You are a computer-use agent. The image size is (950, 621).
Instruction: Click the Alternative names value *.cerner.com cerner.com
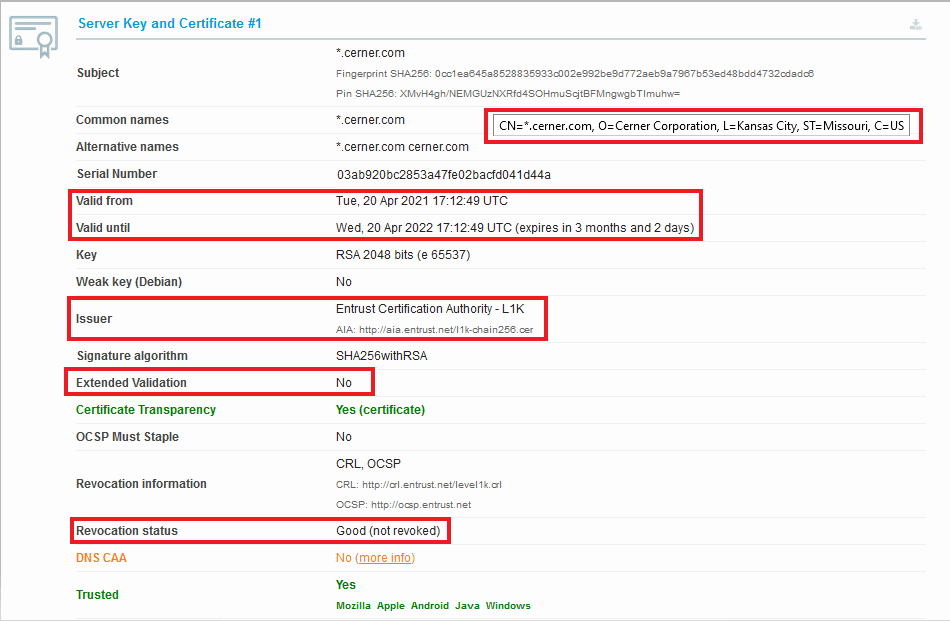402,147
